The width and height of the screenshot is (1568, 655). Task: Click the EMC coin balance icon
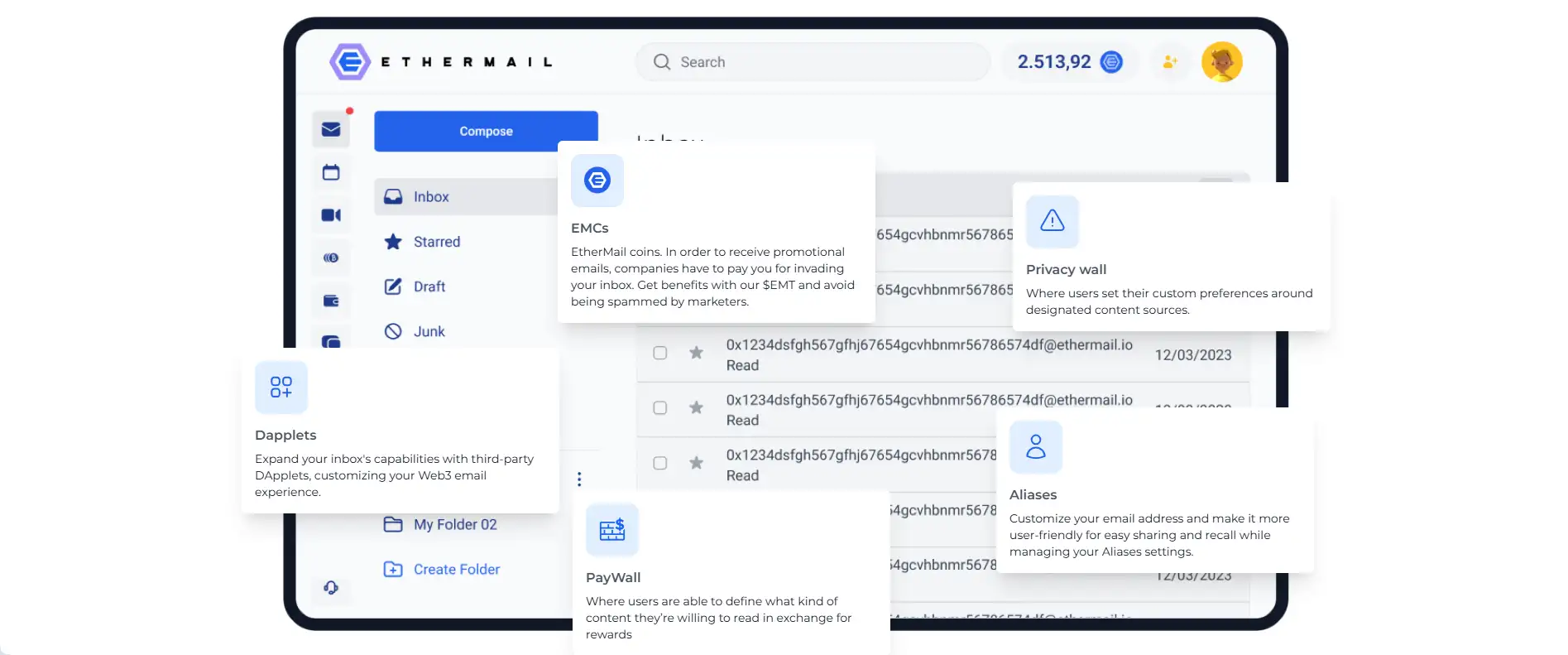[x=1111, y=62]
